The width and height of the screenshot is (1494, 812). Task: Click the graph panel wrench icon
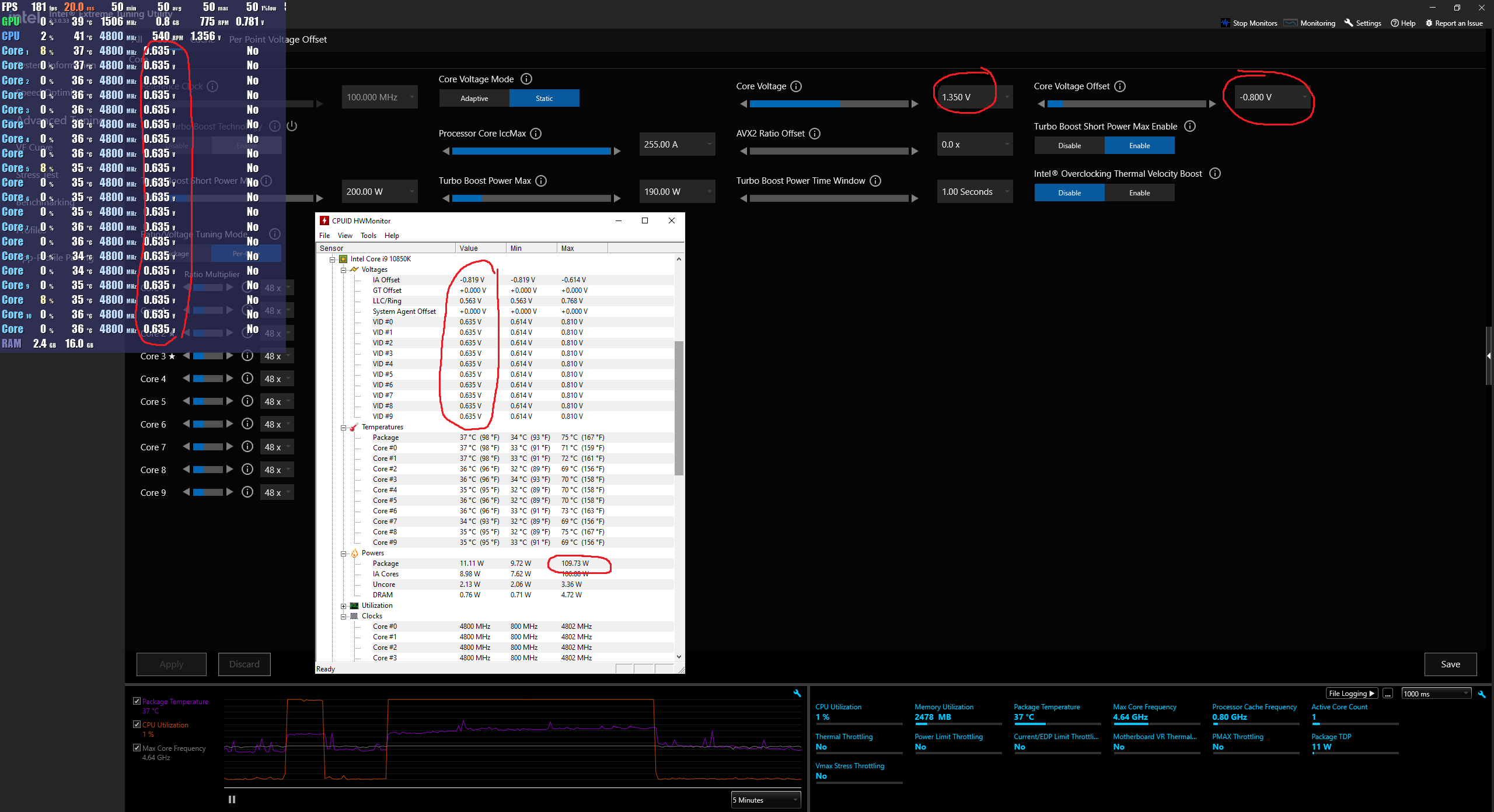[797, 693]
